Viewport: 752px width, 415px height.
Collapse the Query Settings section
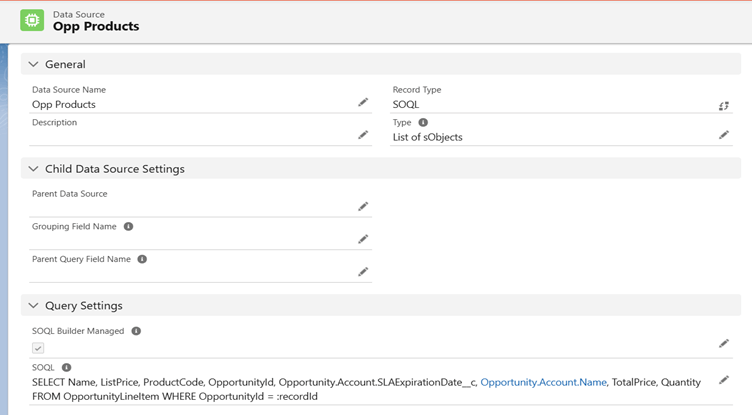point(33,306)
